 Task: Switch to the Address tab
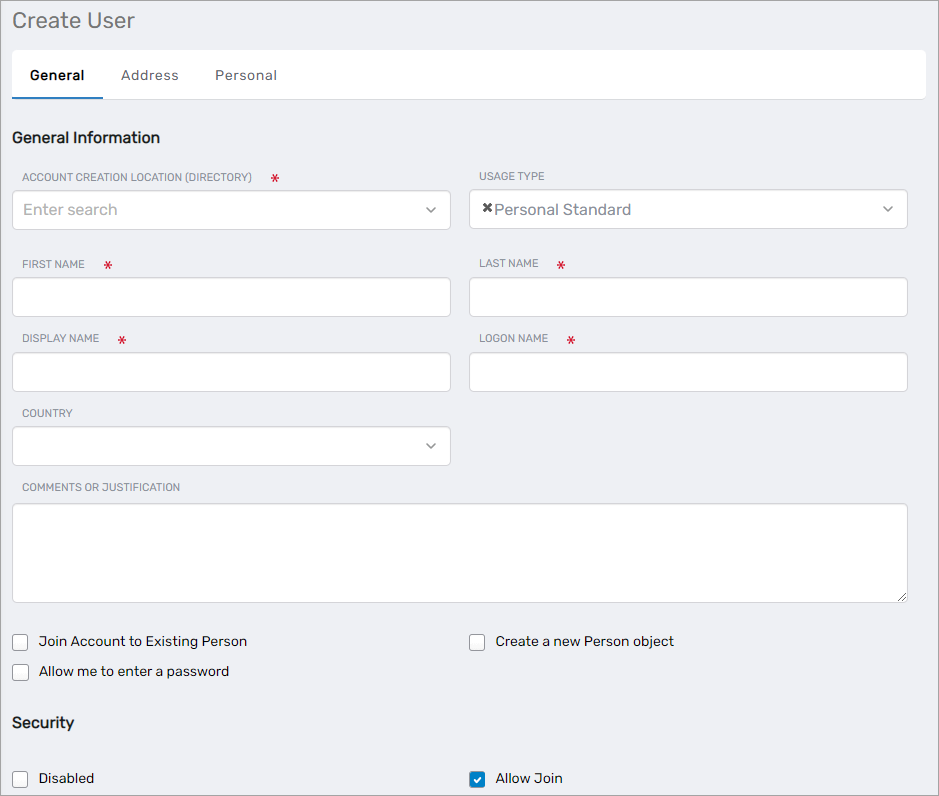click(149, 75)
